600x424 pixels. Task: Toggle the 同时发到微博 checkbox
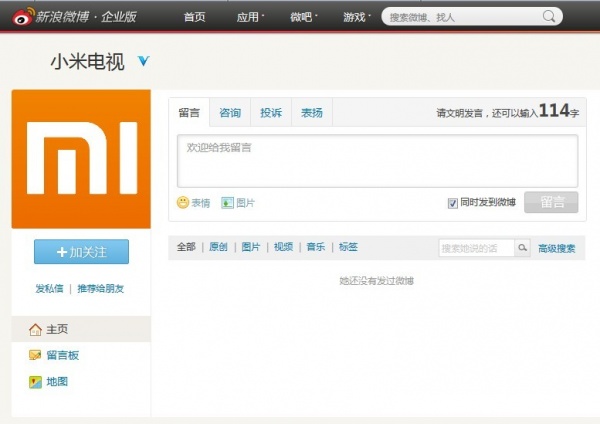(453, 203)
